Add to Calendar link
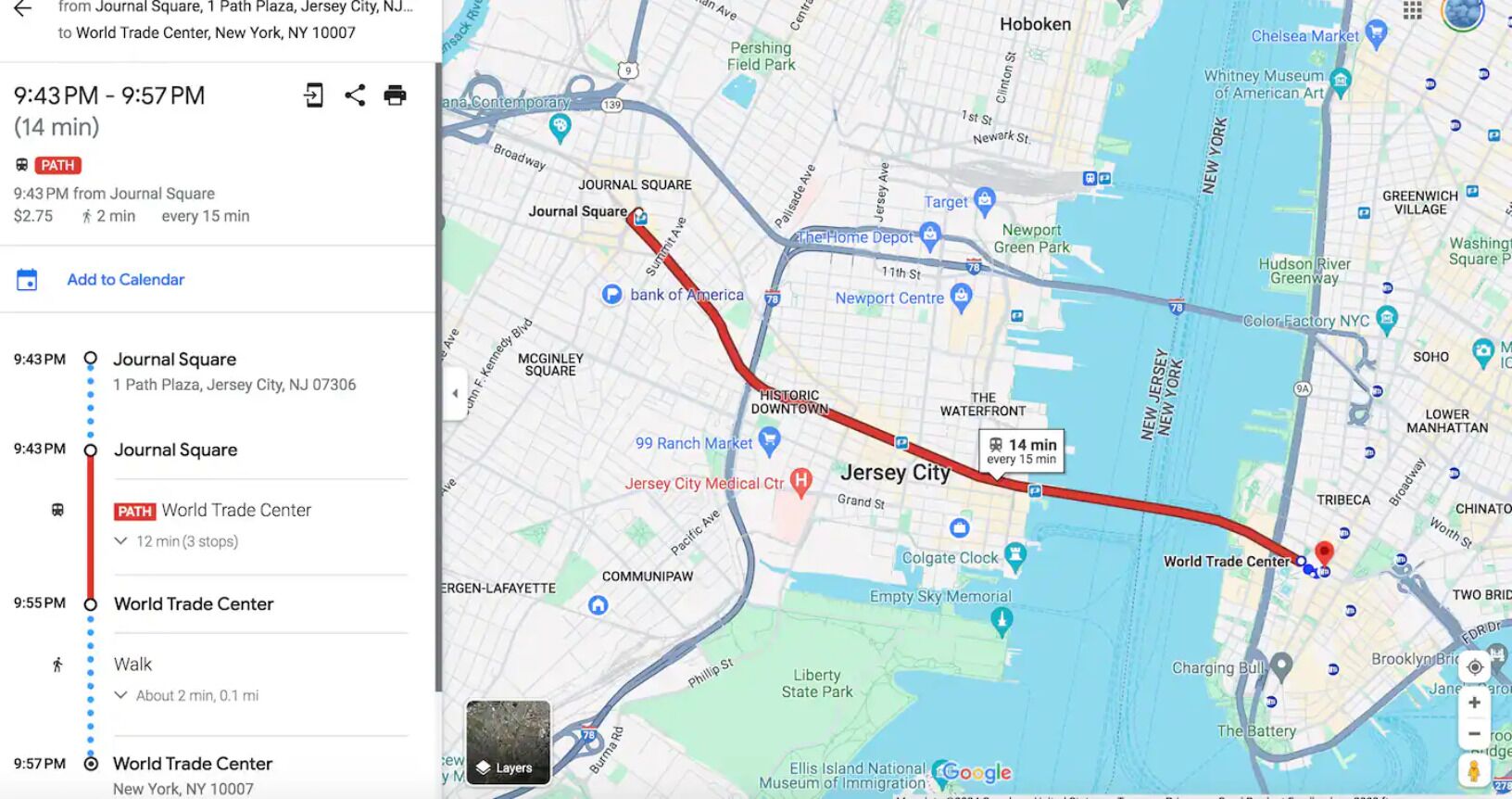Viewport: 1512px width, 799px height. click(x=125, y=279)
